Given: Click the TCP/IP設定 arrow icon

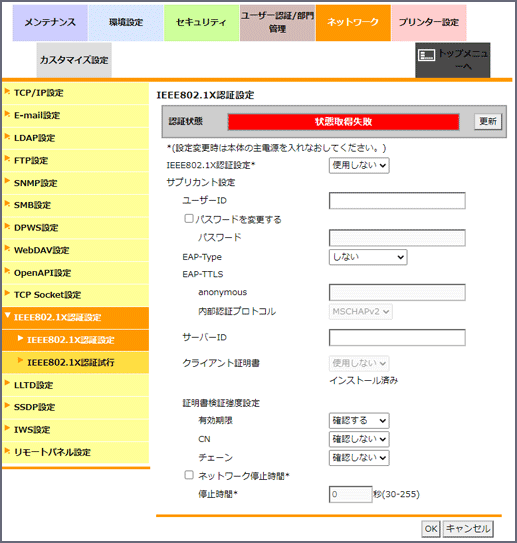Looking at the screenshot, I should coord(7,92).
